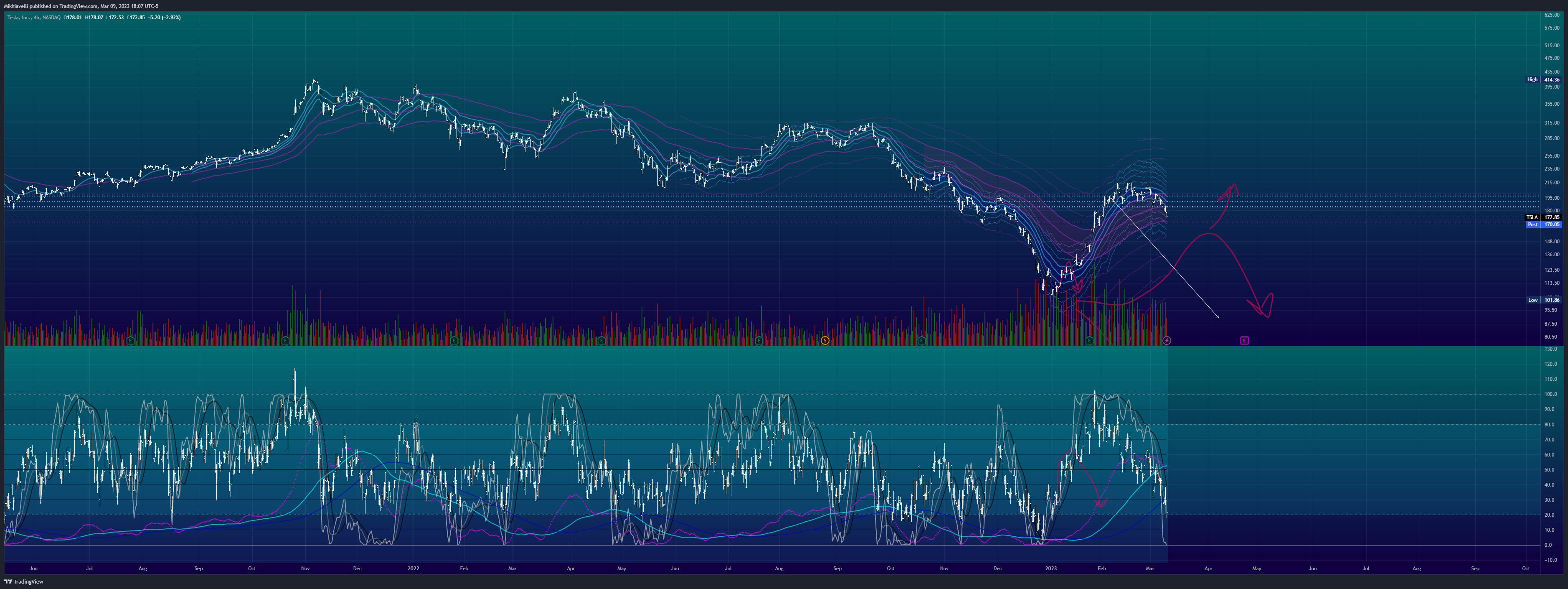Open the purple upcoming earnings marker

coord(1244,341)
